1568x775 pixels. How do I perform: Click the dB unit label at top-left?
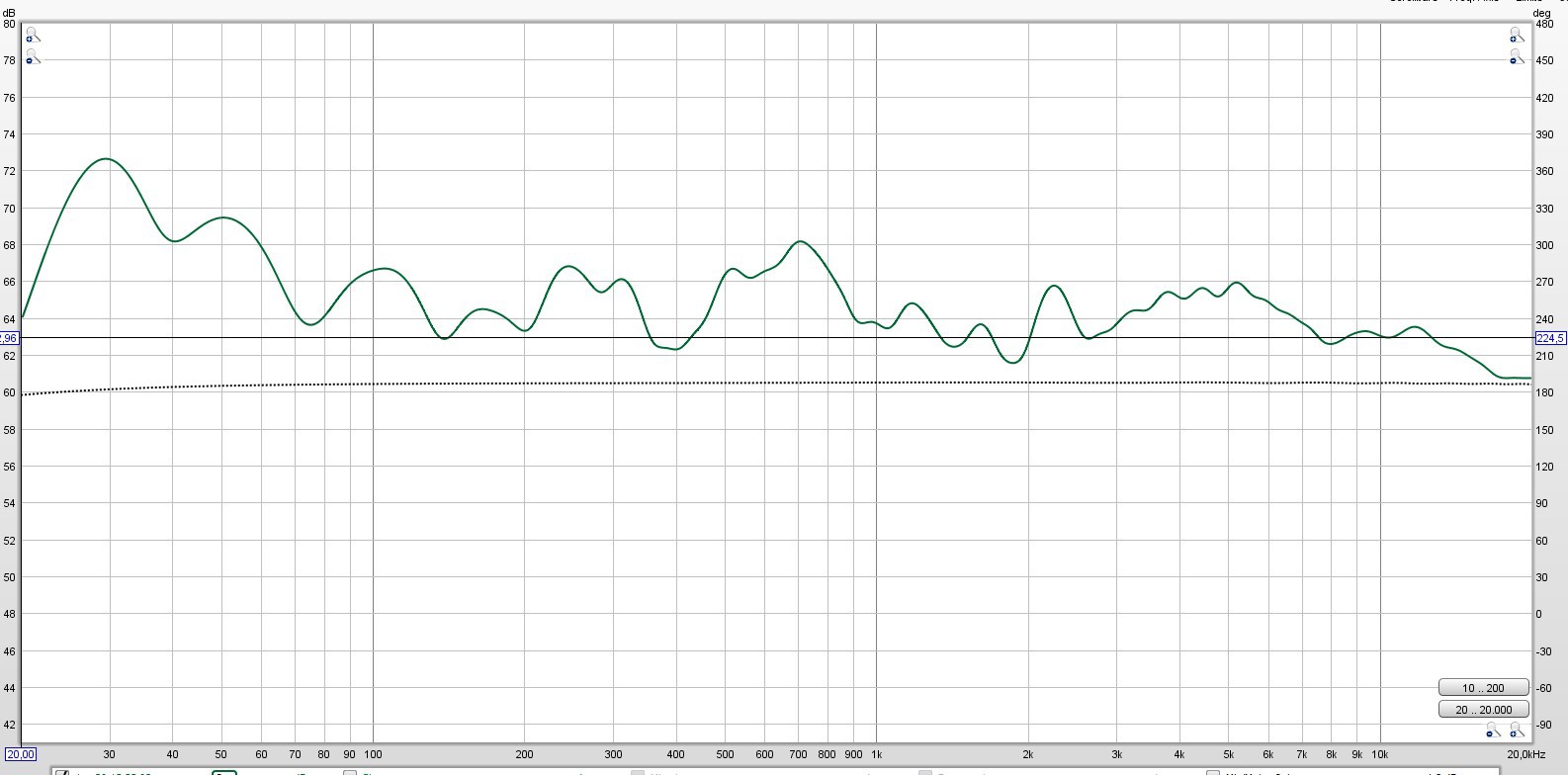tap(9, 12)
